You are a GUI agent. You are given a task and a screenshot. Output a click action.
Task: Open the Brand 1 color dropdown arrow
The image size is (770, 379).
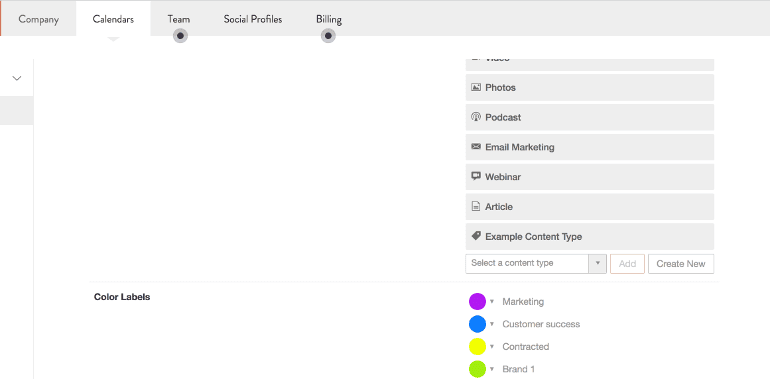click(492, 369)
